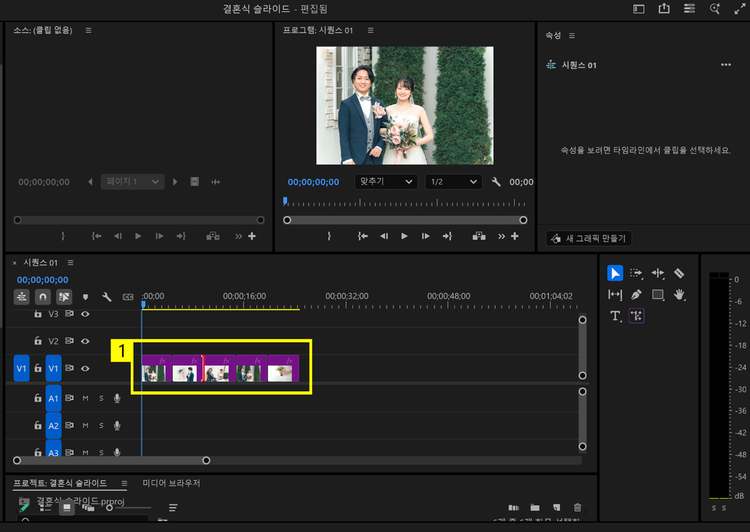The width and height of the screenshot is (750, 532).
Task: Open the 1/2 playback resolution dropdown
Action: coord(453,182)
